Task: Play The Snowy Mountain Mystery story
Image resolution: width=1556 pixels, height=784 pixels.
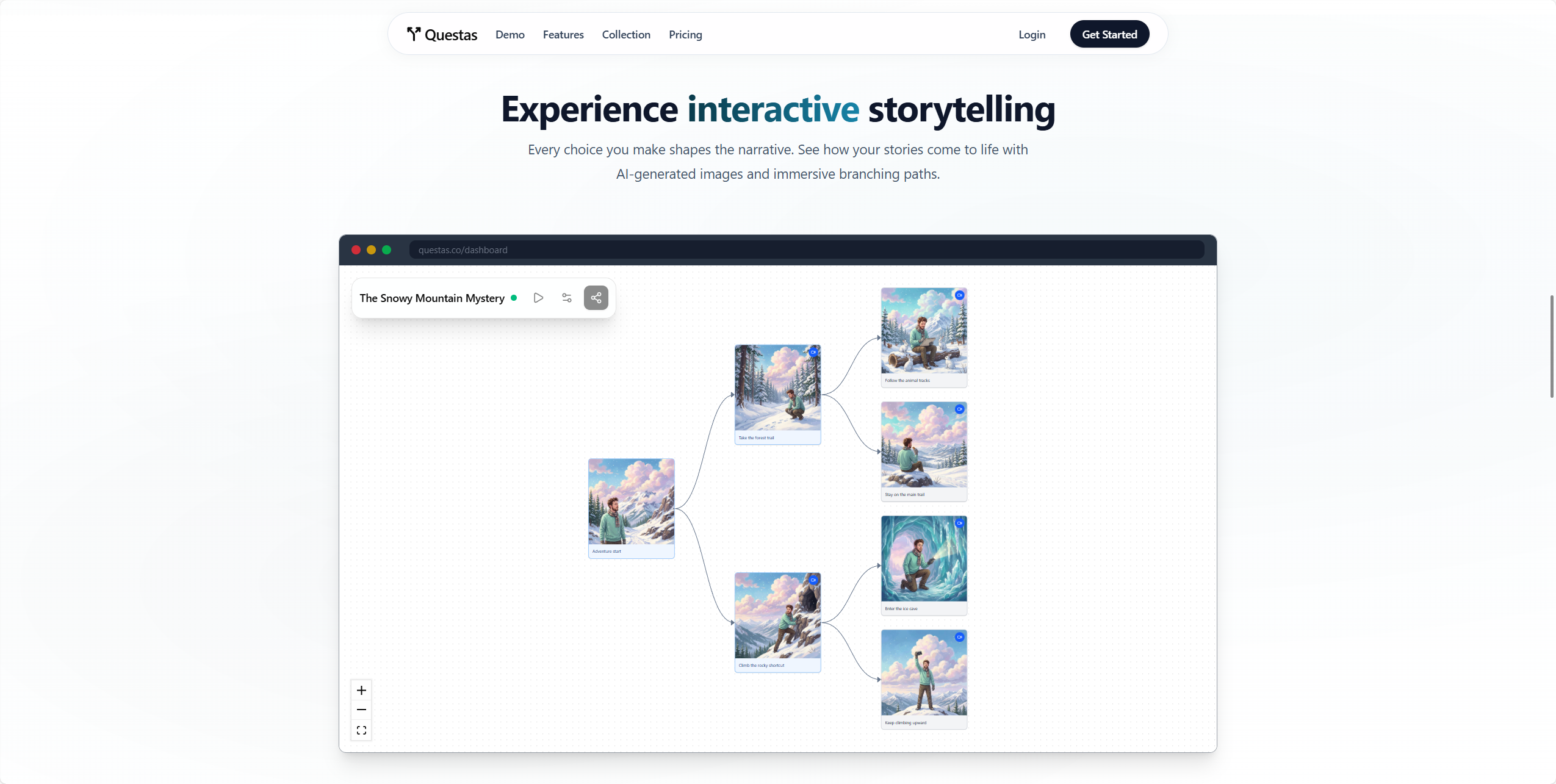Action: coord(538,298)
